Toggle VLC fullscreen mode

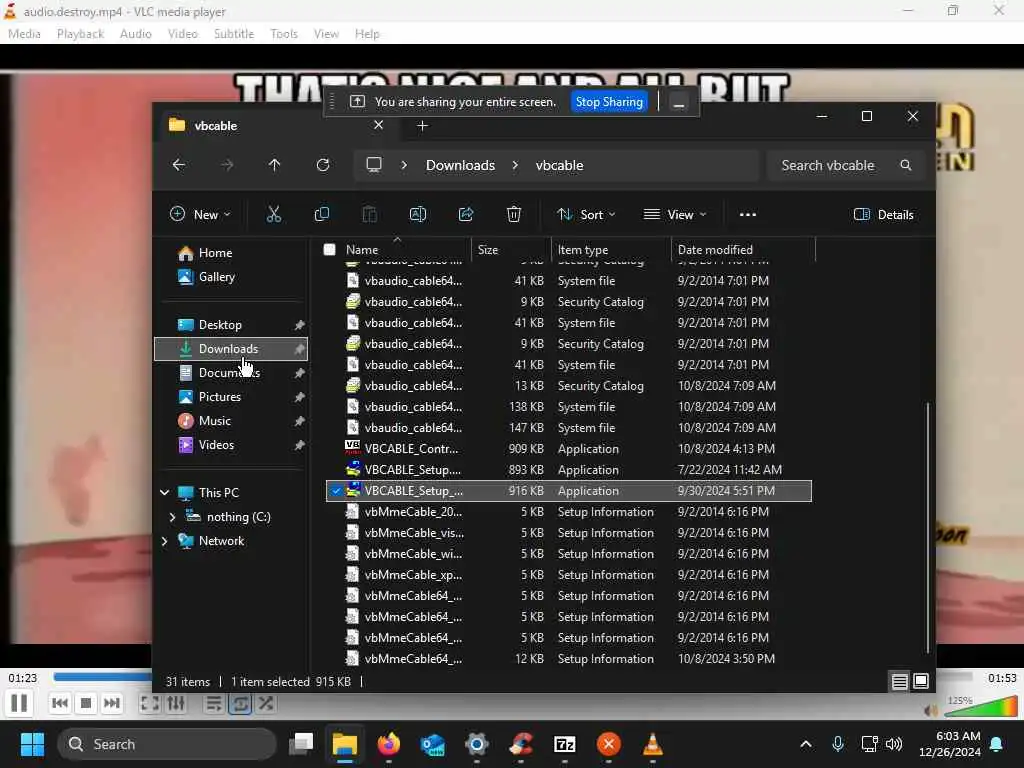click(150, 703)
